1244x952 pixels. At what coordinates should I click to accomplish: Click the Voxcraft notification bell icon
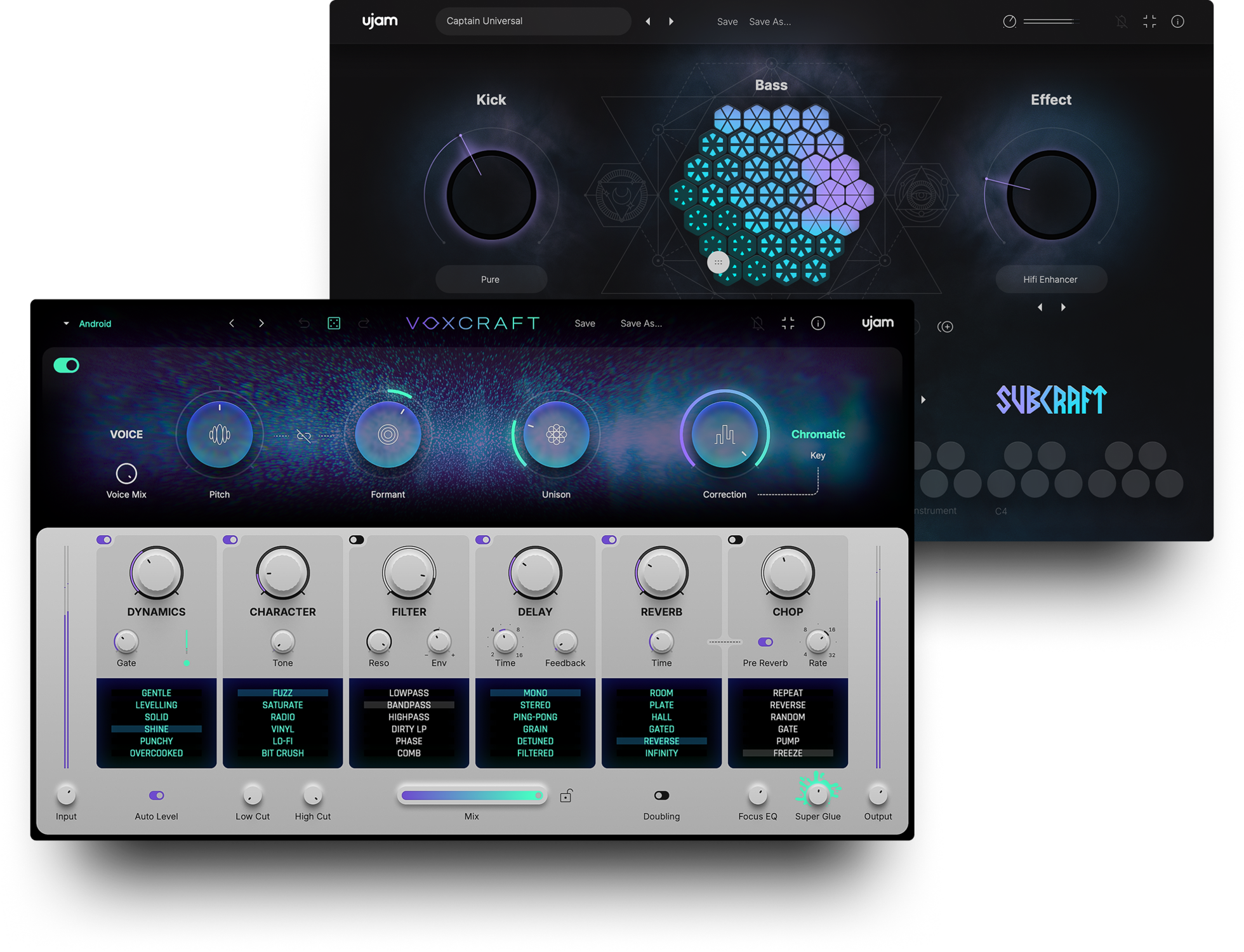click(758, 324)
